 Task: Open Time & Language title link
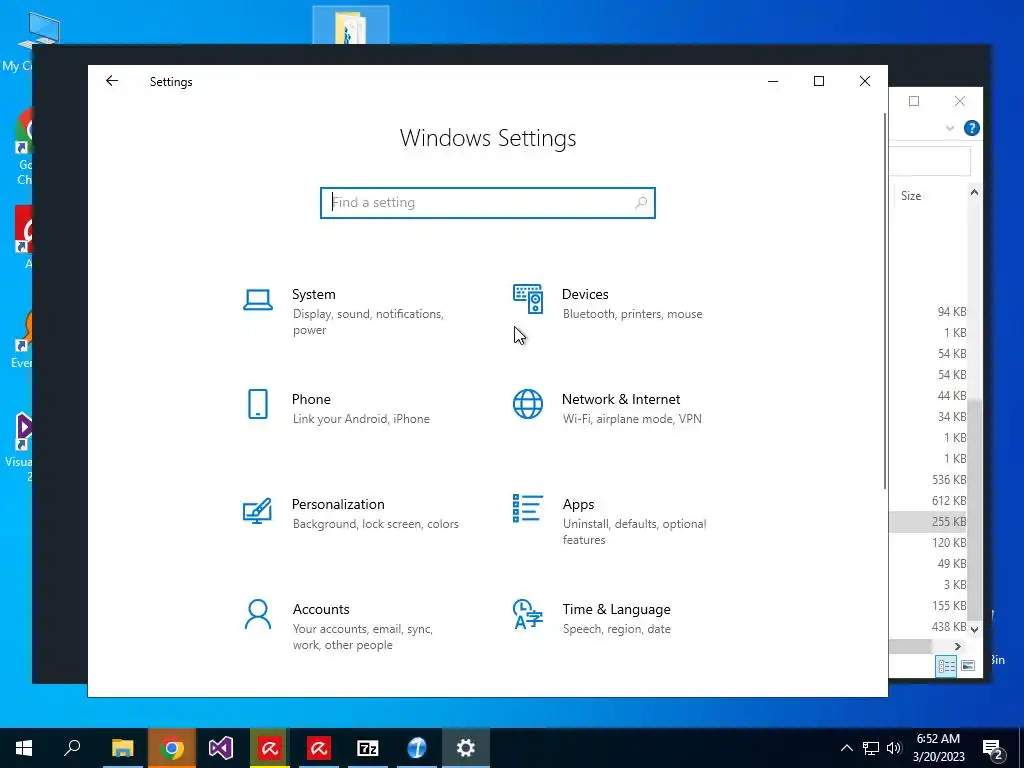(x=616, y=609)
